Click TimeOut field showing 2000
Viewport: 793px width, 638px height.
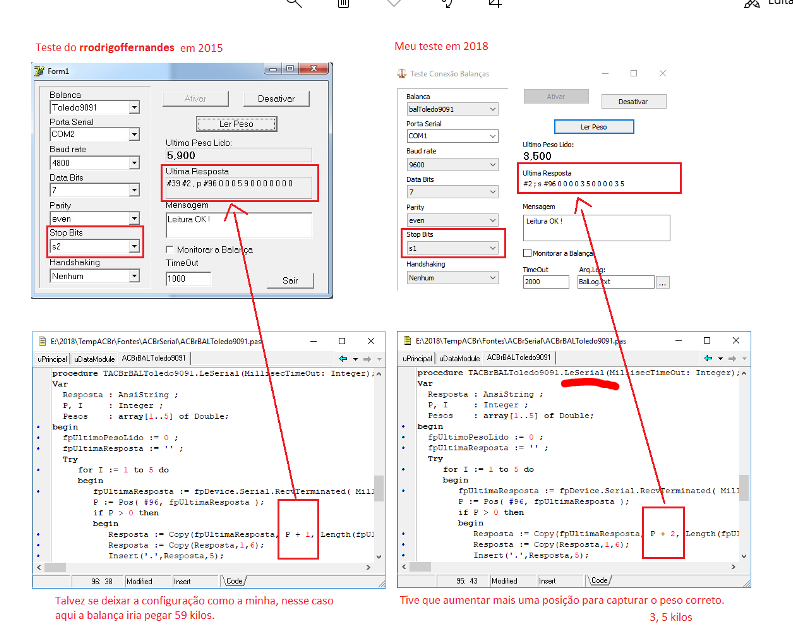(x=546, y=282)
